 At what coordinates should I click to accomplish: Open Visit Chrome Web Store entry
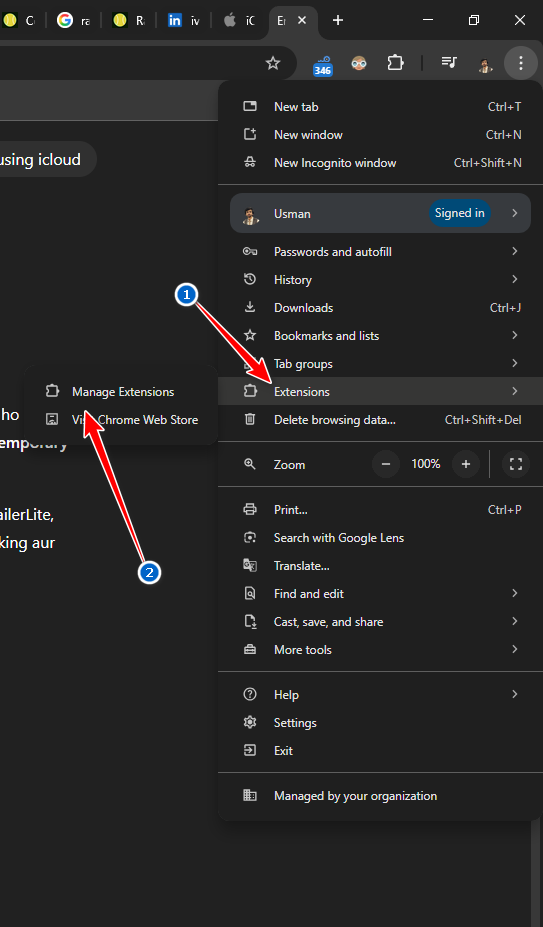[x=121, y=420]
